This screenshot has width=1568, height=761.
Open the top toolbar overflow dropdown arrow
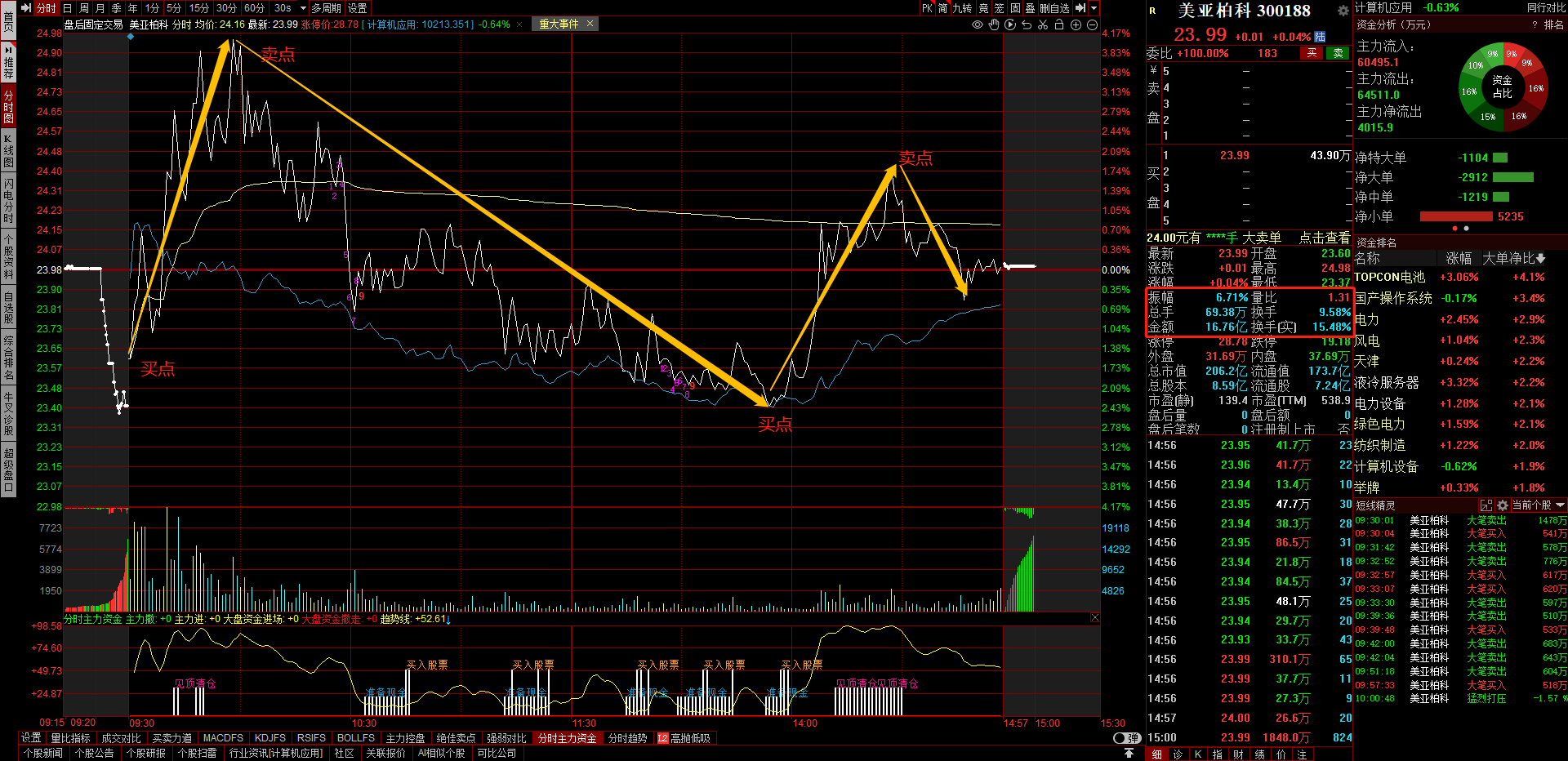tap(1094, 8)
